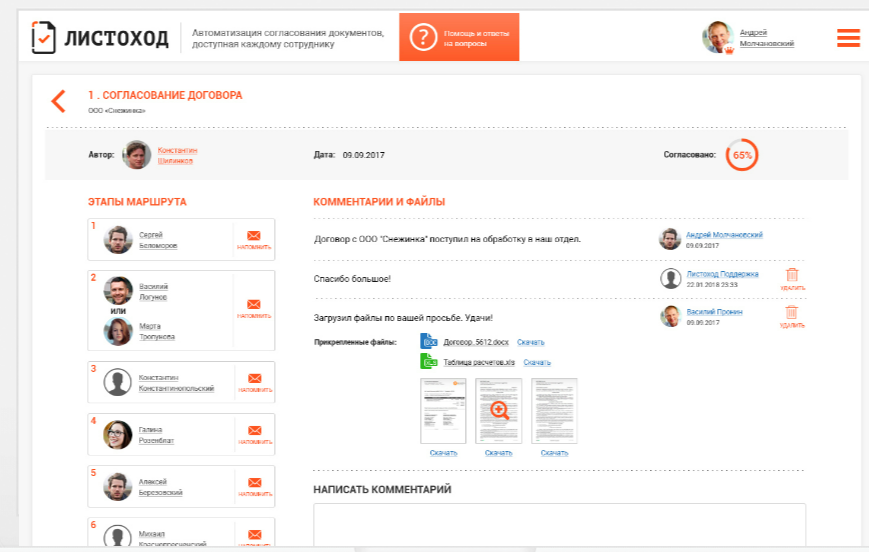Click the ООО «Снежинка» subtitle

(116, 111)
